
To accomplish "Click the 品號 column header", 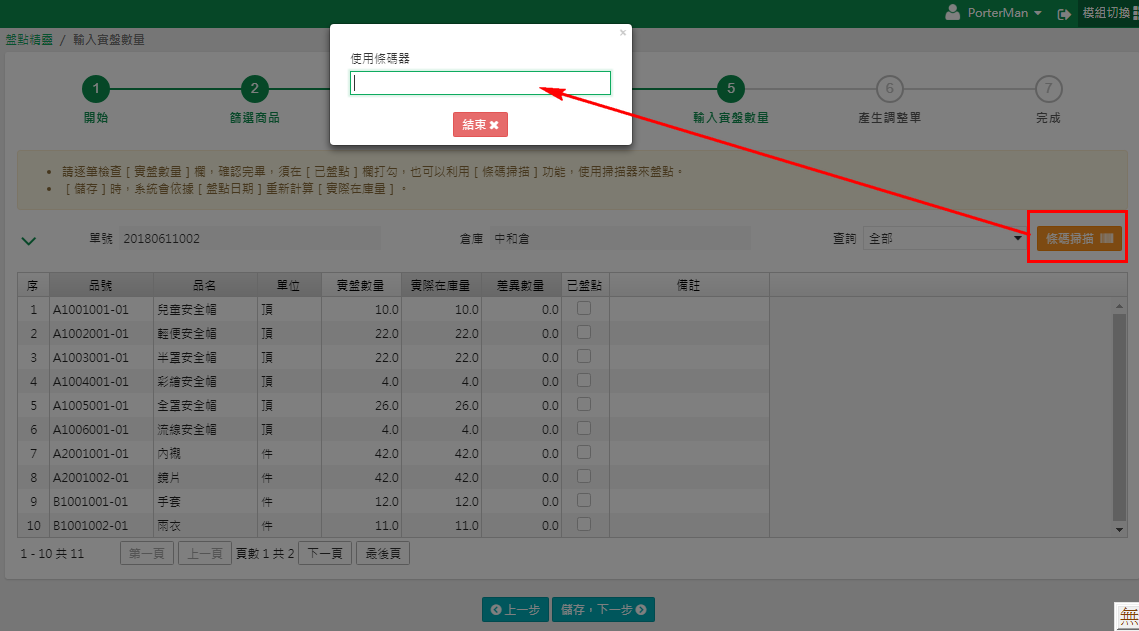I will (x=101, y=285).
